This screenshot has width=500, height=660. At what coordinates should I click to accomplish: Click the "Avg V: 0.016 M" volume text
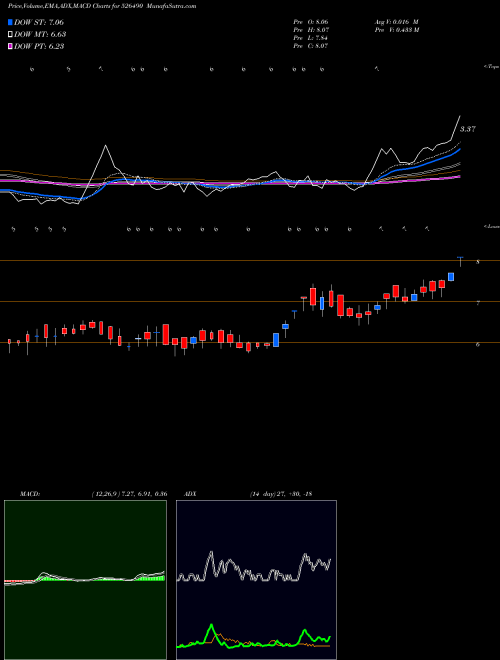point(396,22)
